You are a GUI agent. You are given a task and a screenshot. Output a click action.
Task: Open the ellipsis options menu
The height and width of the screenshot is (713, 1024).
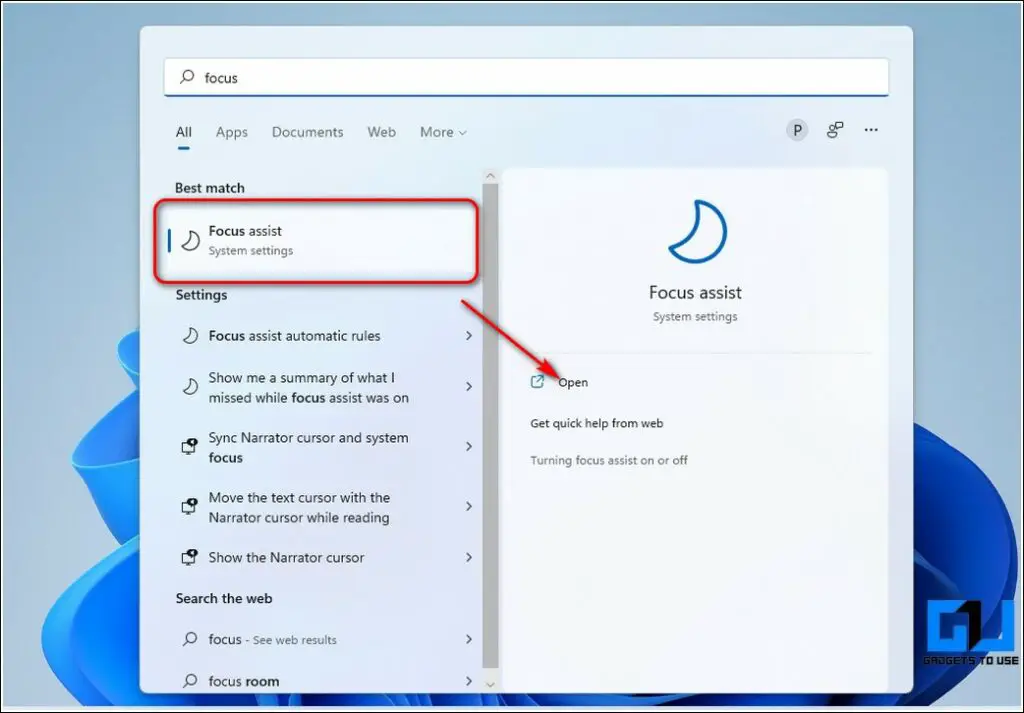point(871,130)
